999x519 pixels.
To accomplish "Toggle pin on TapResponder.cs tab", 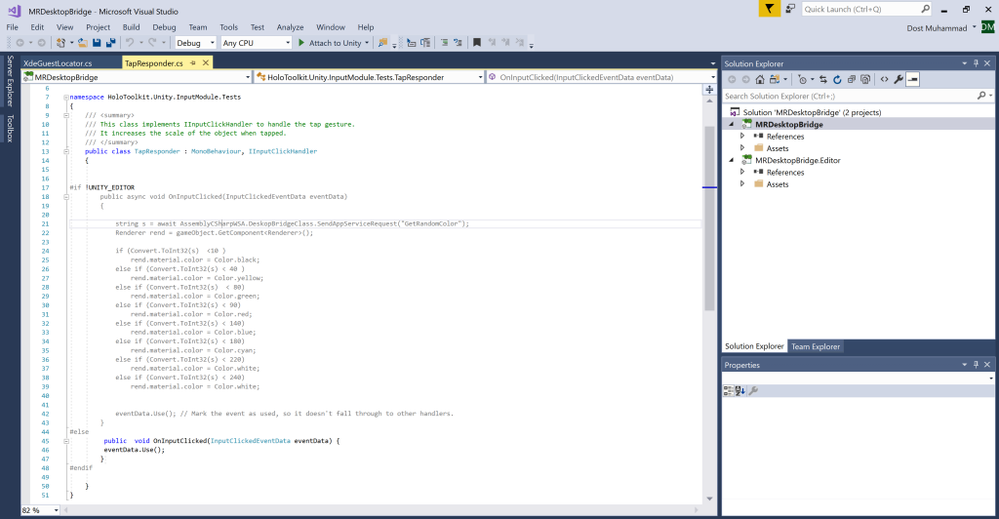I will coord(193,63).
